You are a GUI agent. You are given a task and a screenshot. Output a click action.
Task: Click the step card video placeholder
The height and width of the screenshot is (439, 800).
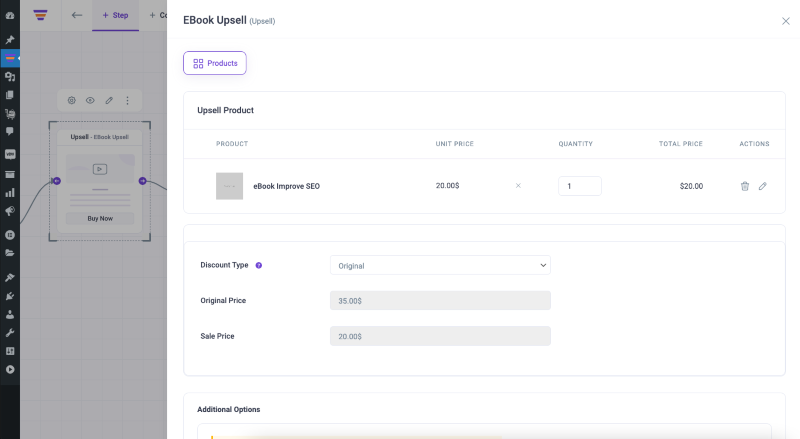coord(100,169)
